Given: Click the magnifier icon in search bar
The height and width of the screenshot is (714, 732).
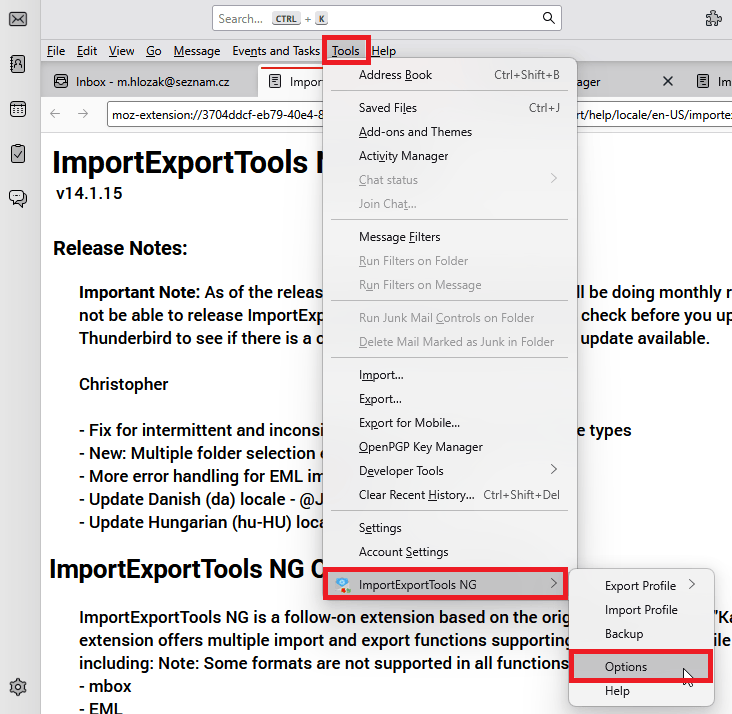Looking at the screenshot, I should [x=548, y=18].
